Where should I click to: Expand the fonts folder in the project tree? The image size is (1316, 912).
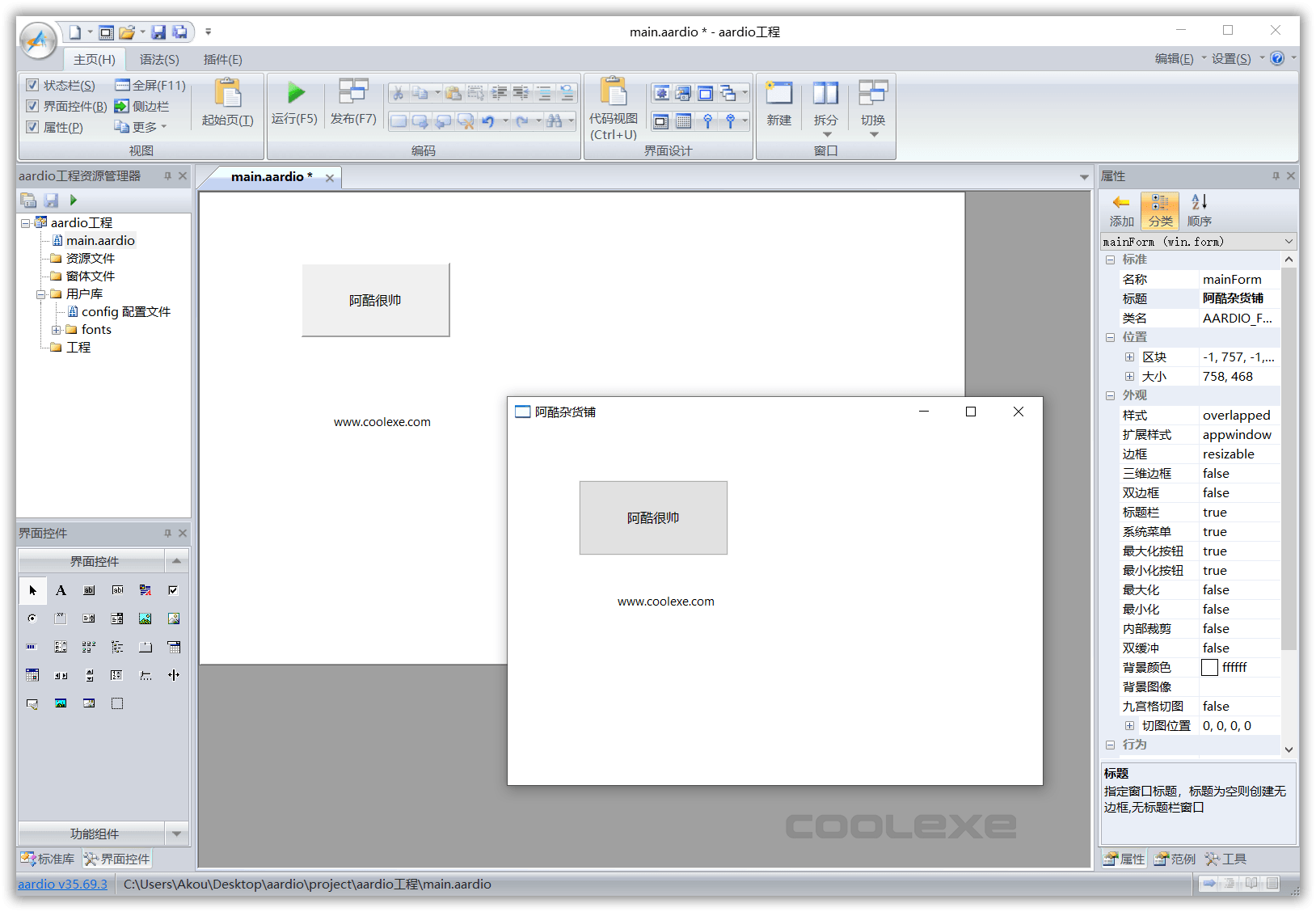coord(56,329)
